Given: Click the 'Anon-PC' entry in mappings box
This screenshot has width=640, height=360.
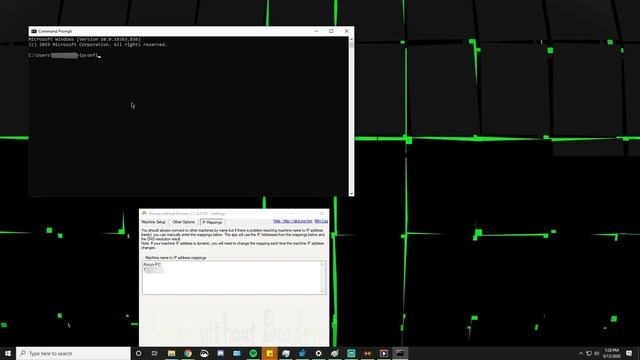Looking at the screenshot, I should (152, 264).
